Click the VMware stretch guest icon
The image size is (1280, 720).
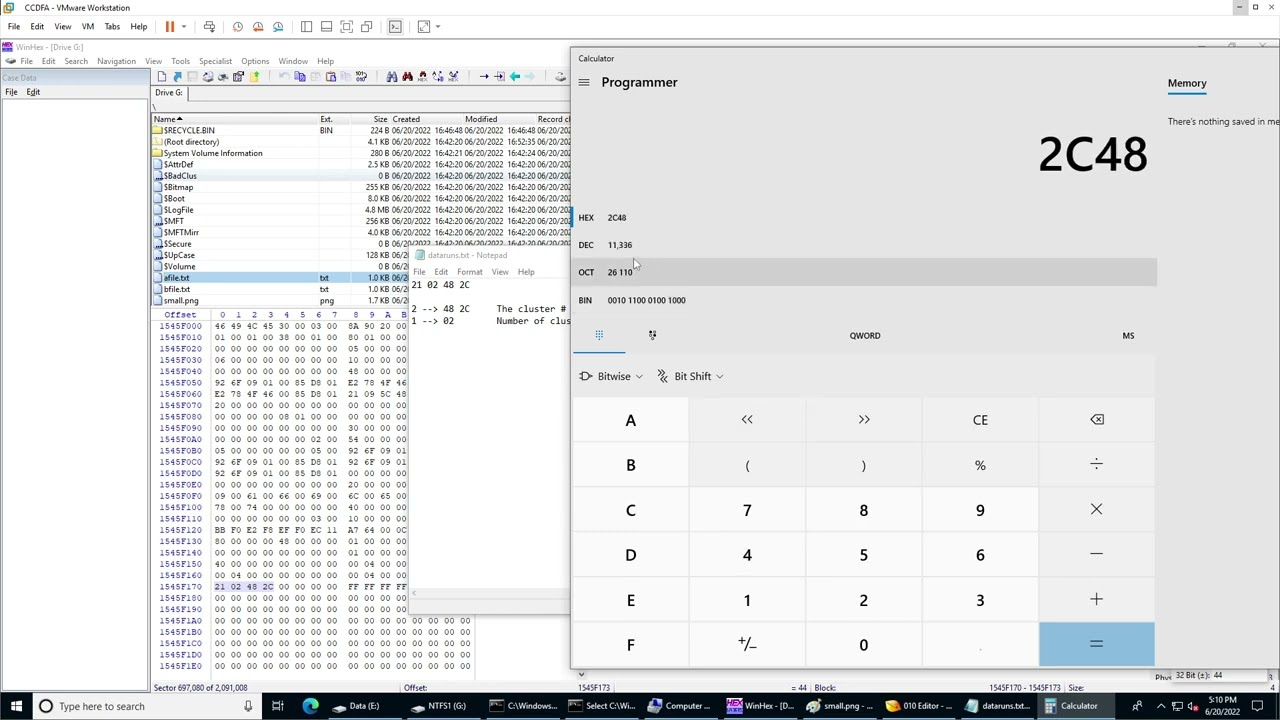tap(424, 27)
